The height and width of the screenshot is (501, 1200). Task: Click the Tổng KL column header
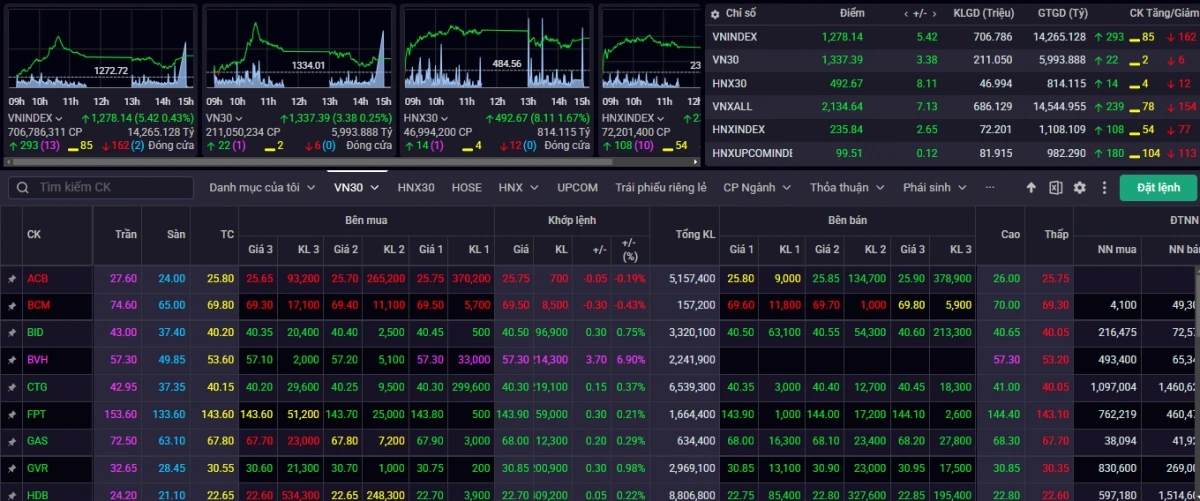coord(694,234)
